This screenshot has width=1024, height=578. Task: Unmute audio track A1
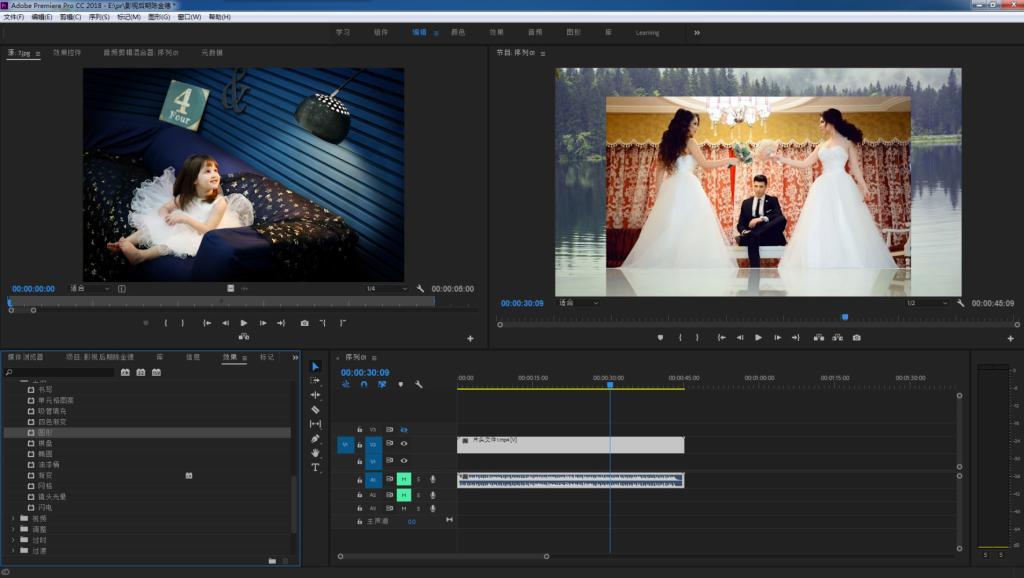tap(404, 480)
